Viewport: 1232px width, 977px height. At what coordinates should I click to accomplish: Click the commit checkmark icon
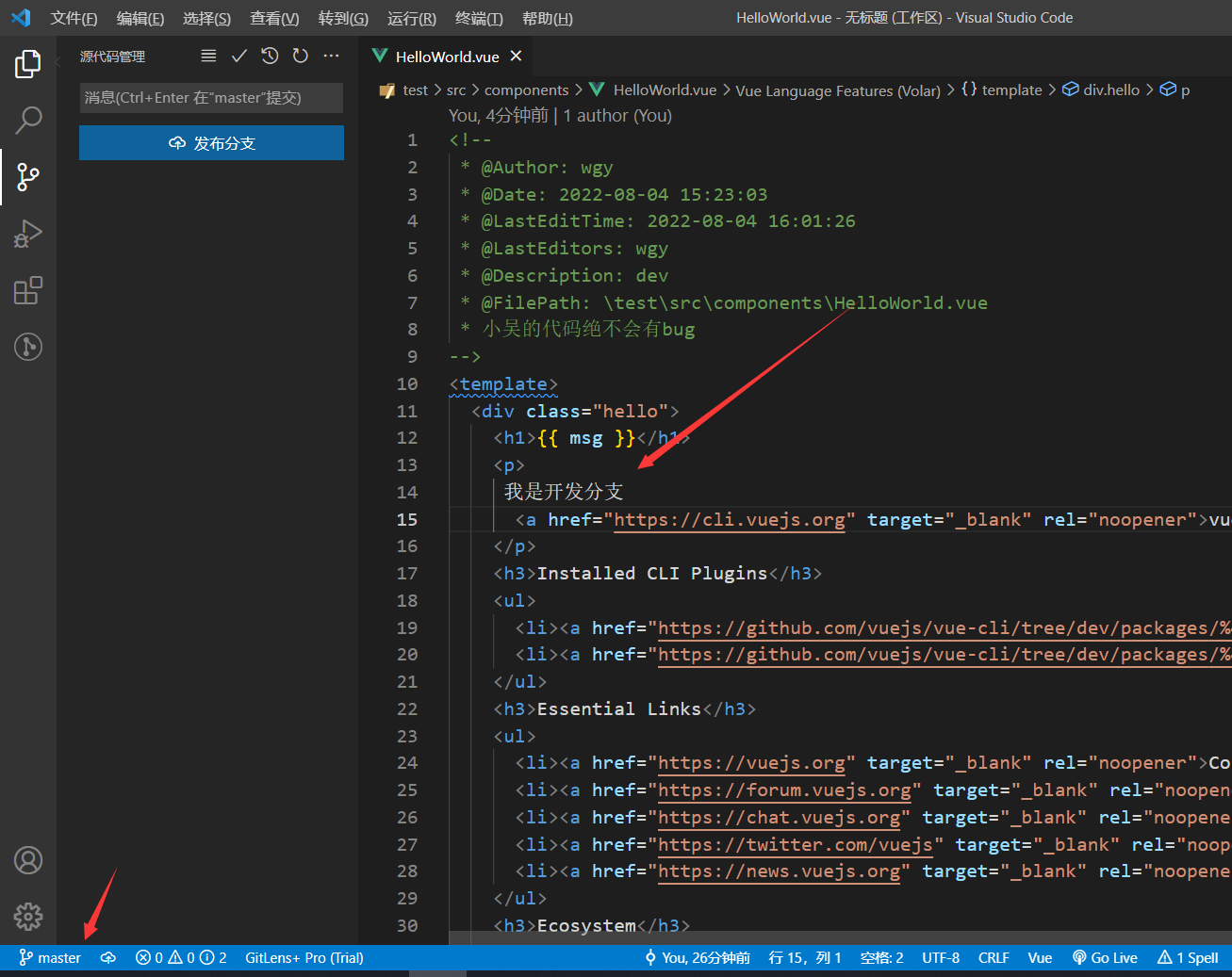pyautogui.click(x=239, y=56)
